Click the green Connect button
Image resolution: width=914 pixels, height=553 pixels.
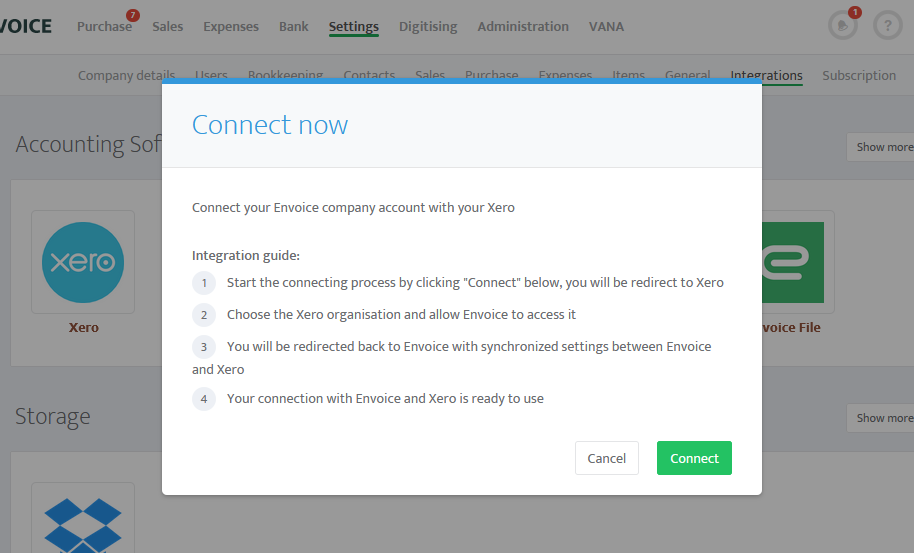(x=694, y=458)
